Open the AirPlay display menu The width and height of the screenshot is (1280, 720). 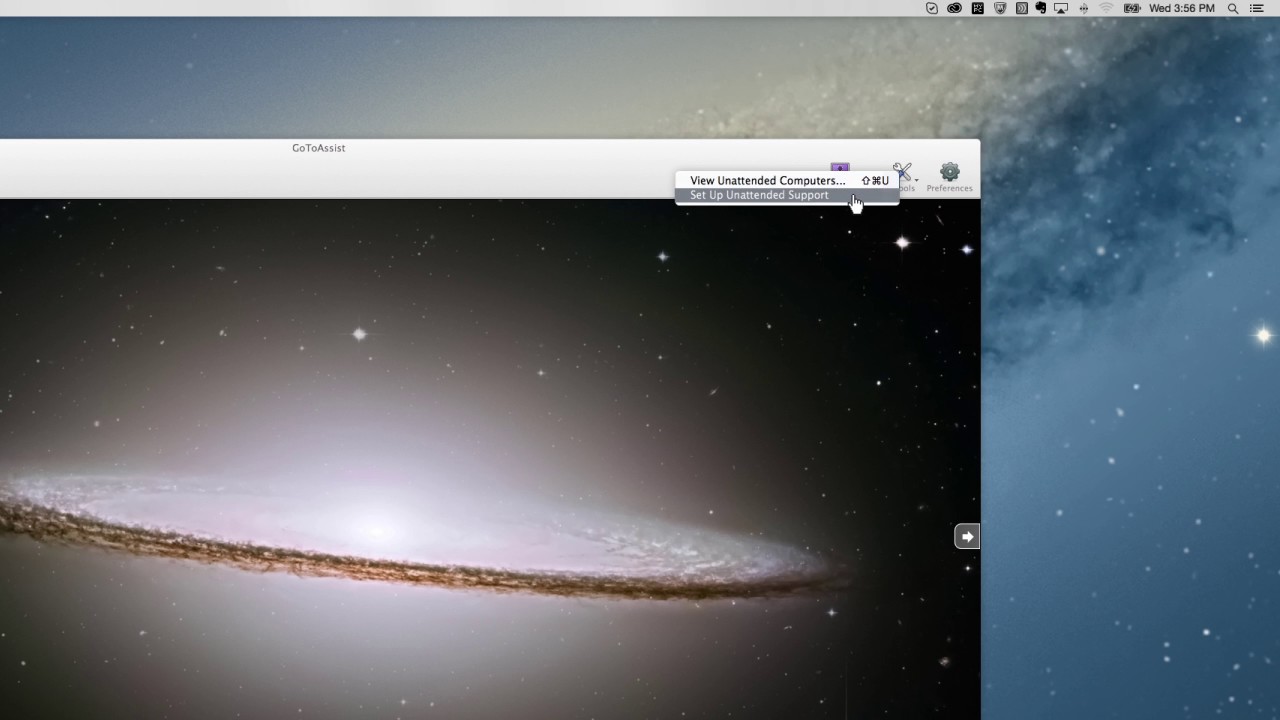click(1061, 8)
